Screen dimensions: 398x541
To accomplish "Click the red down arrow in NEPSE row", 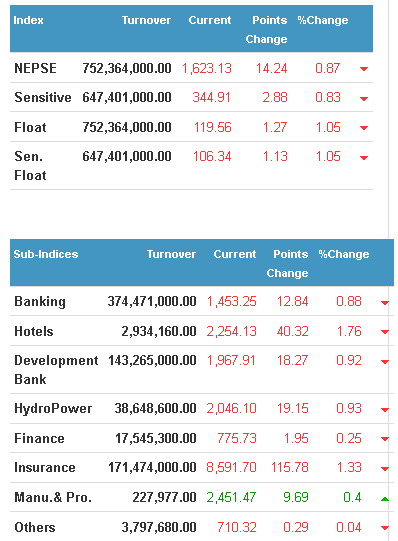I will coord(364,69).
